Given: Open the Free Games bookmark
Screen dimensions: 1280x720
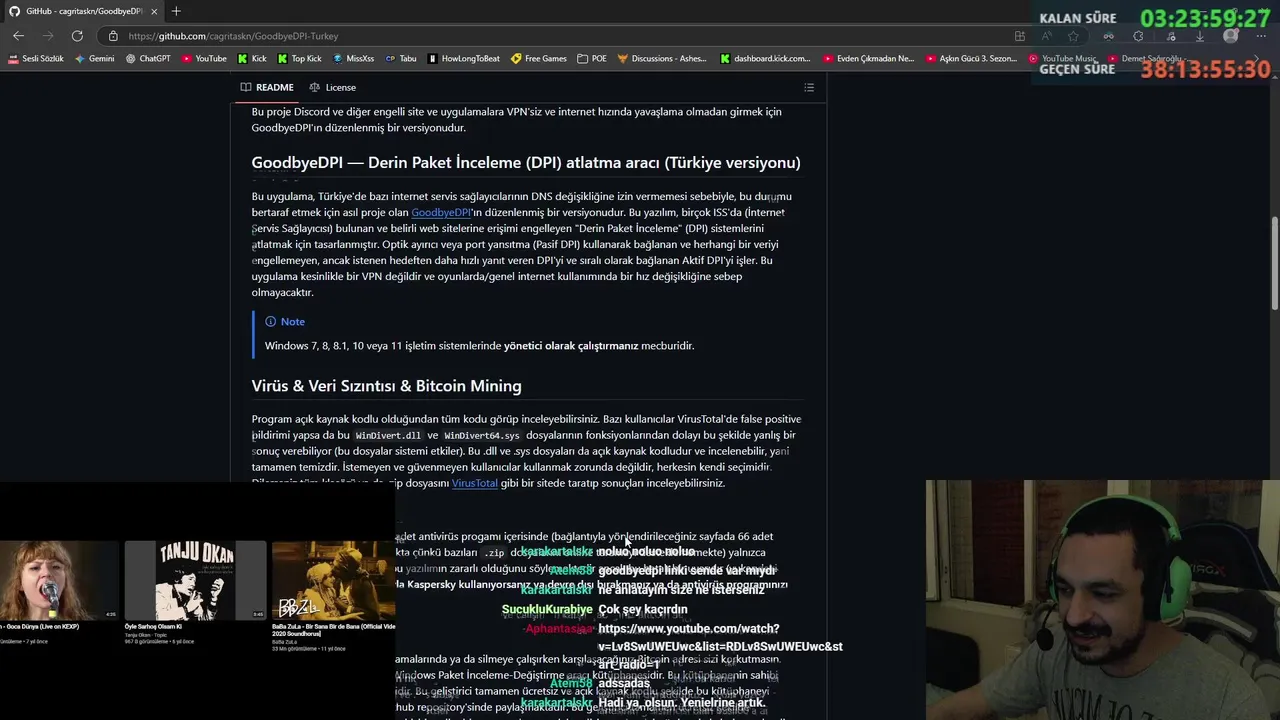Looking at the screenshot, I should pyautogui.click(x=539, y=58).
